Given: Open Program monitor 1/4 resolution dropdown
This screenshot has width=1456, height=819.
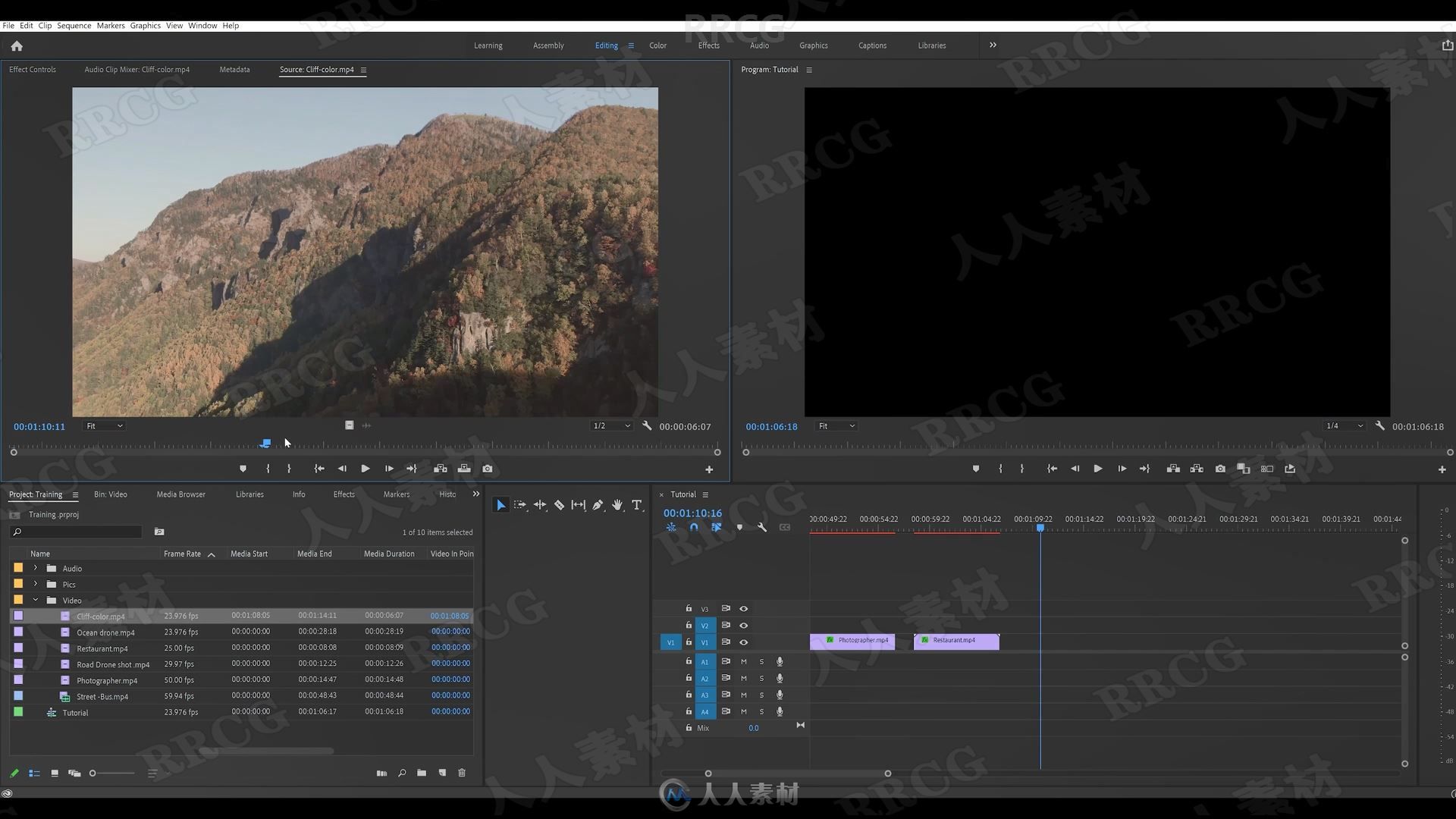Looking at the screenshot, I should 1344,426.
